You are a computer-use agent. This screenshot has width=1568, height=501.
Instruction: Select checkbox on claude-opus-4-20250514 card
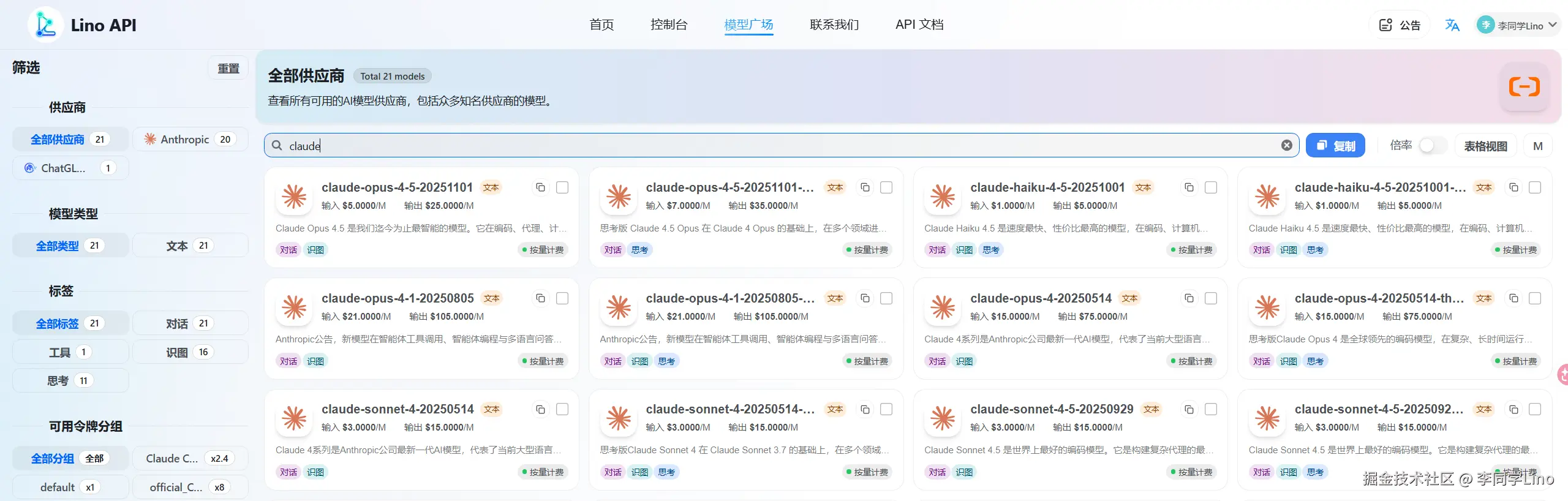tap(1211, 298)
